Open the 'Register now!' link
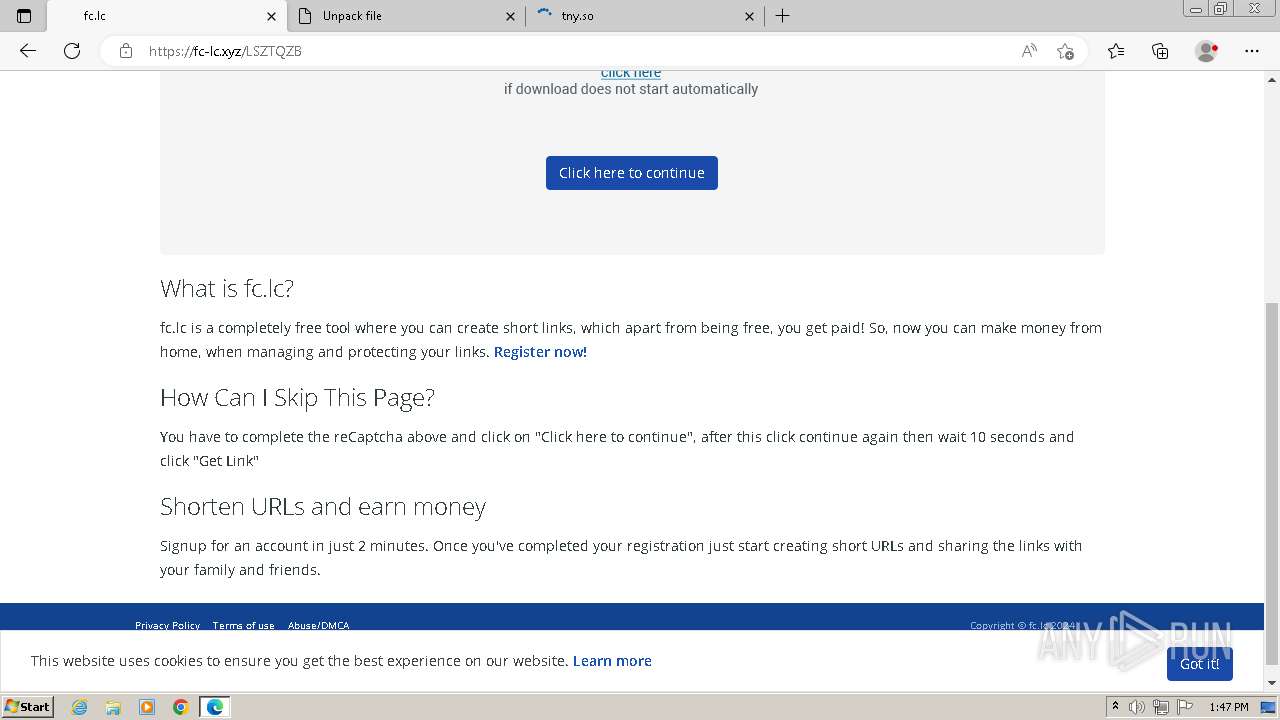The height and width of the screenshot is (720, 1280). tap(540, 352)
